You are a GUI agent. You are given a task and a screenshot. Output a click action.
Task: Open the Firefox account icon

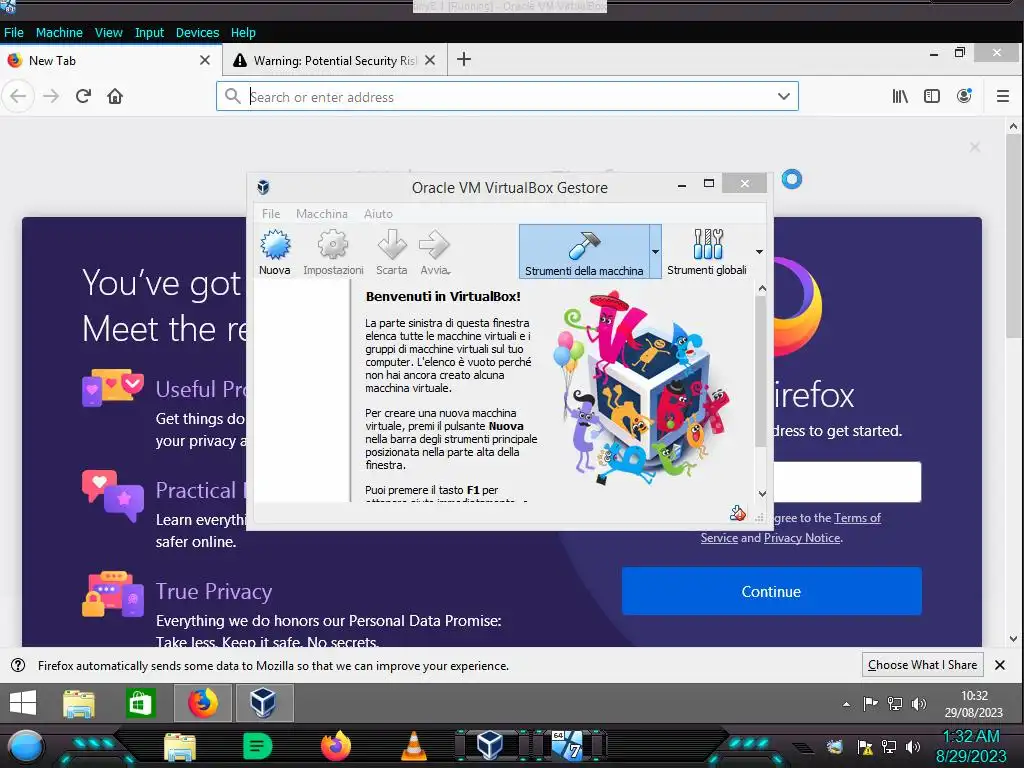click(964, 96)
